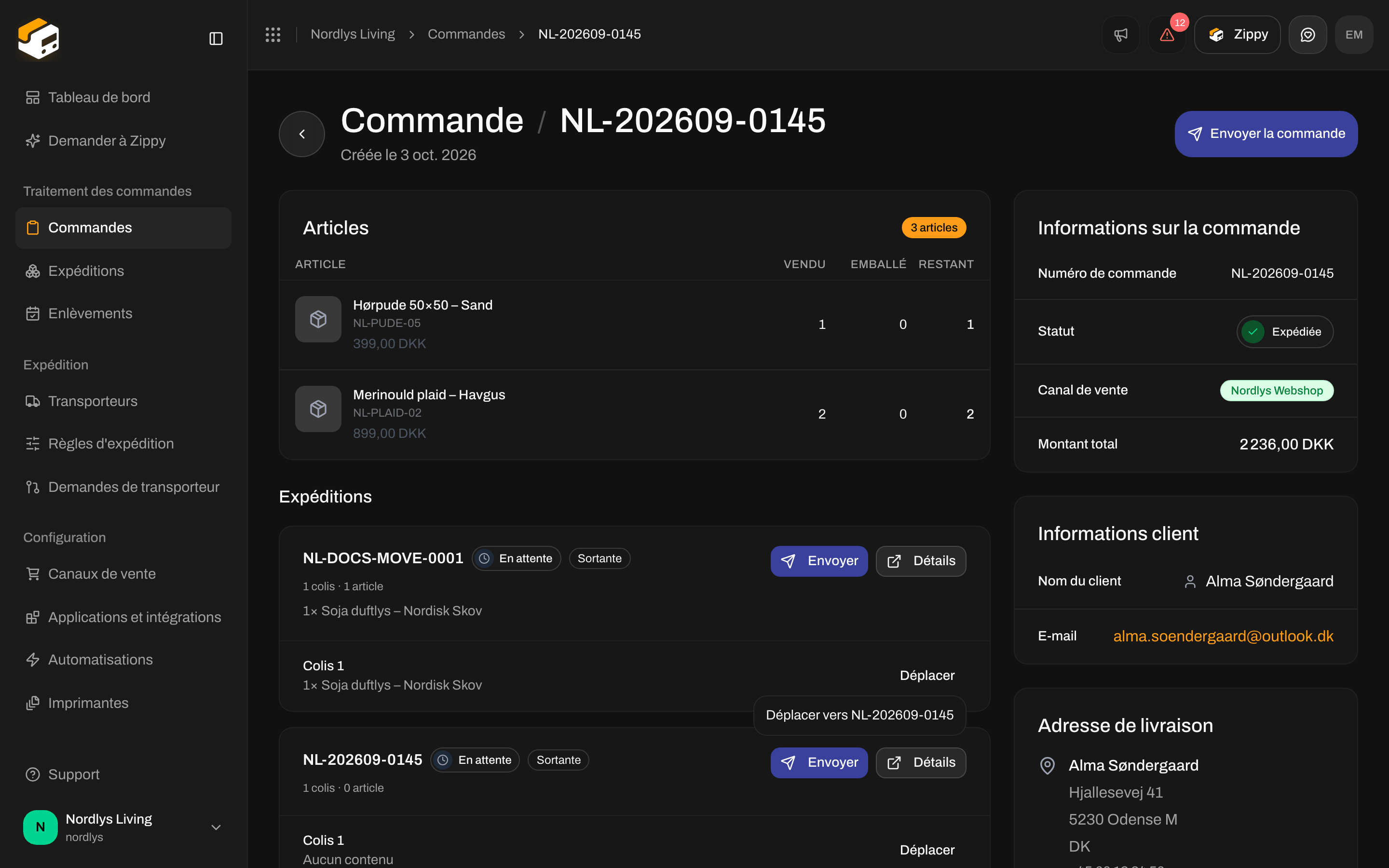The image size is (1389, 868).
Task: Click the 3 articles badge
Action: (934, 228)
